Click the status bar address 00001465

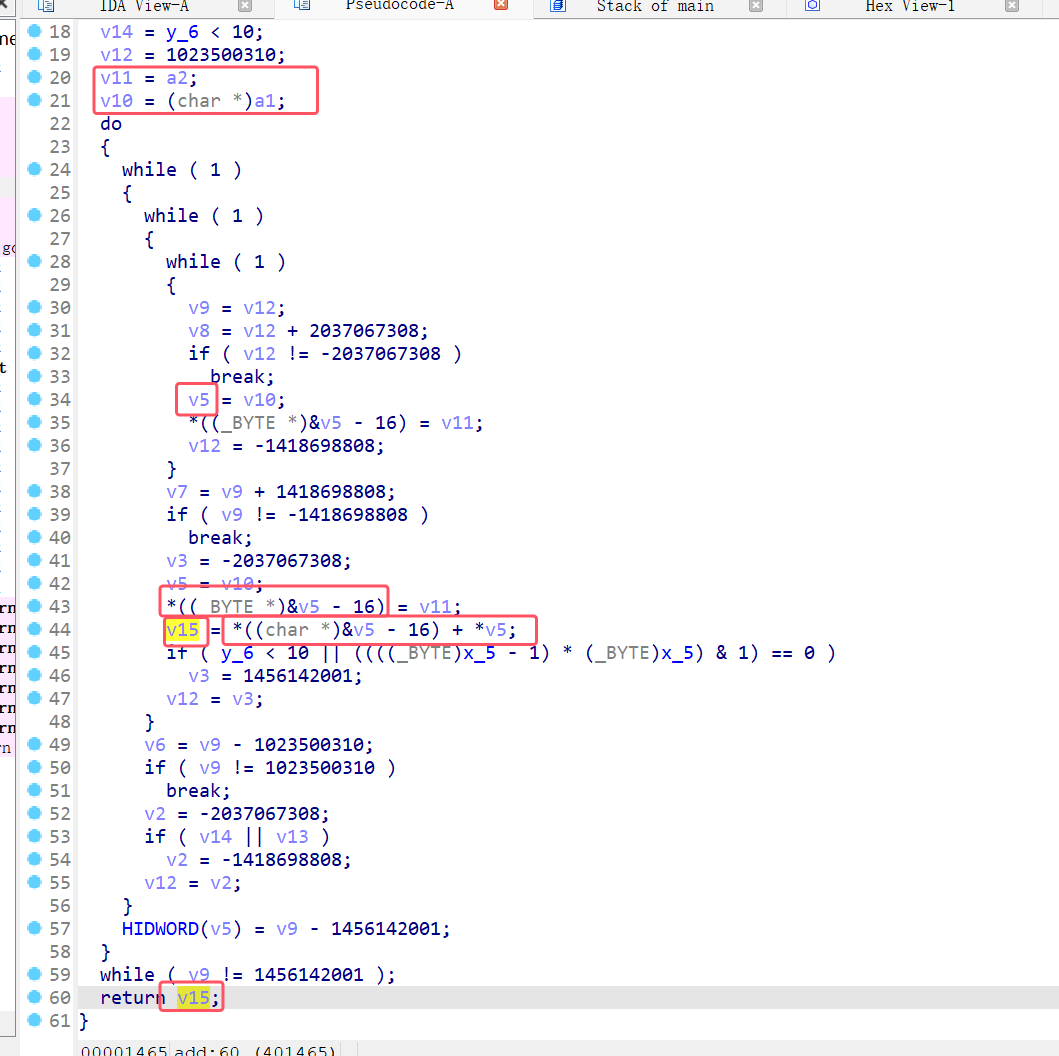pyautogui.click(x=122, y=1050)
